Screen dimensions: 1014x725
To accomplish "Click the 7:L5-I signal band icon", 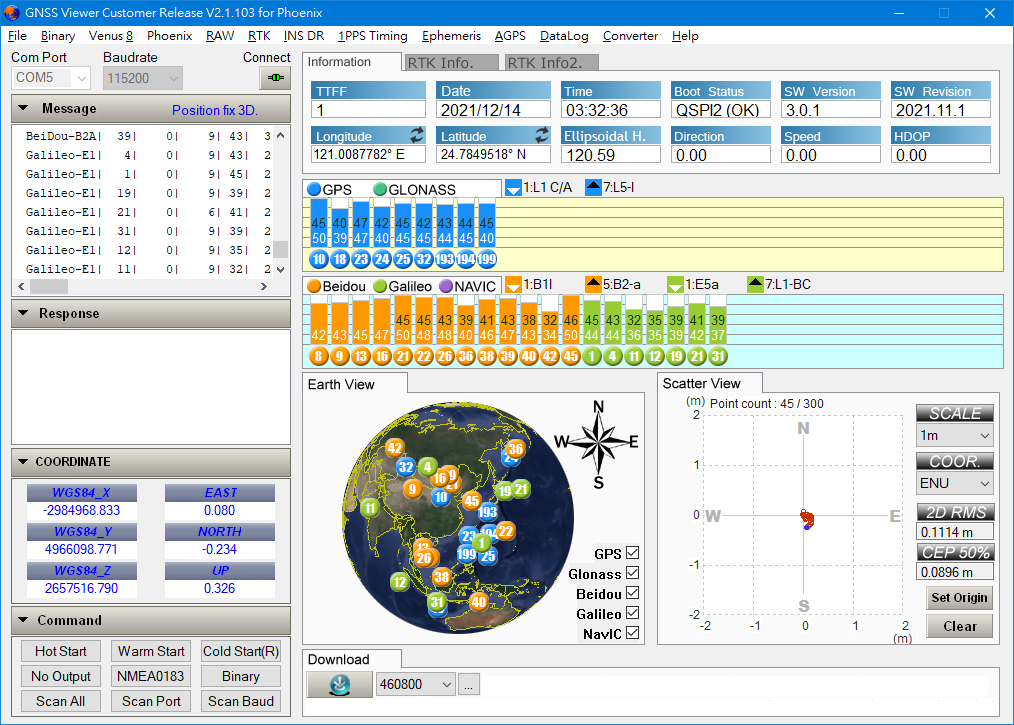I will point(593,188).
